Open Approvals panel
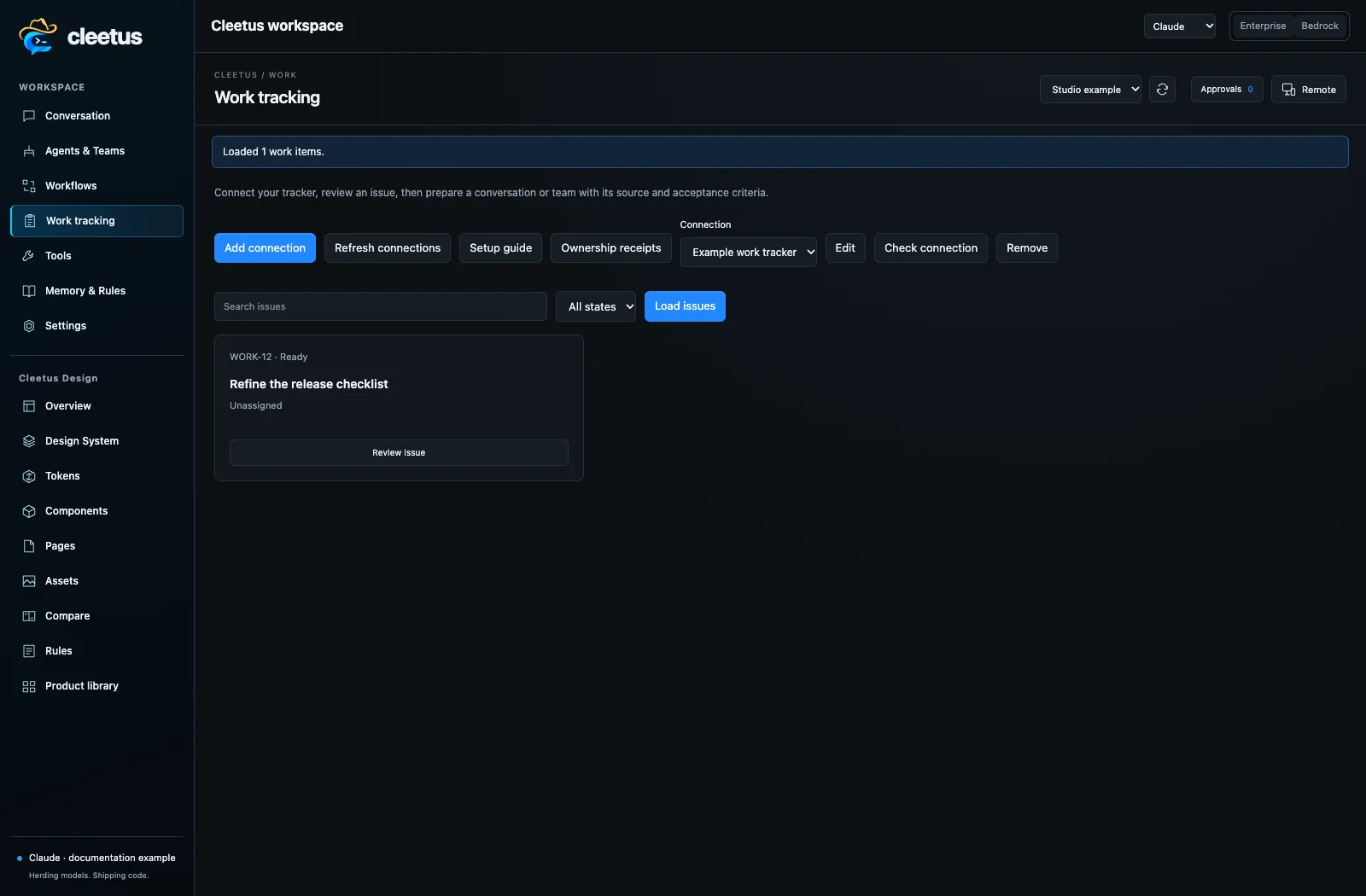The width and height of the screenshot is (1366, 896). tap(1227, 90)
